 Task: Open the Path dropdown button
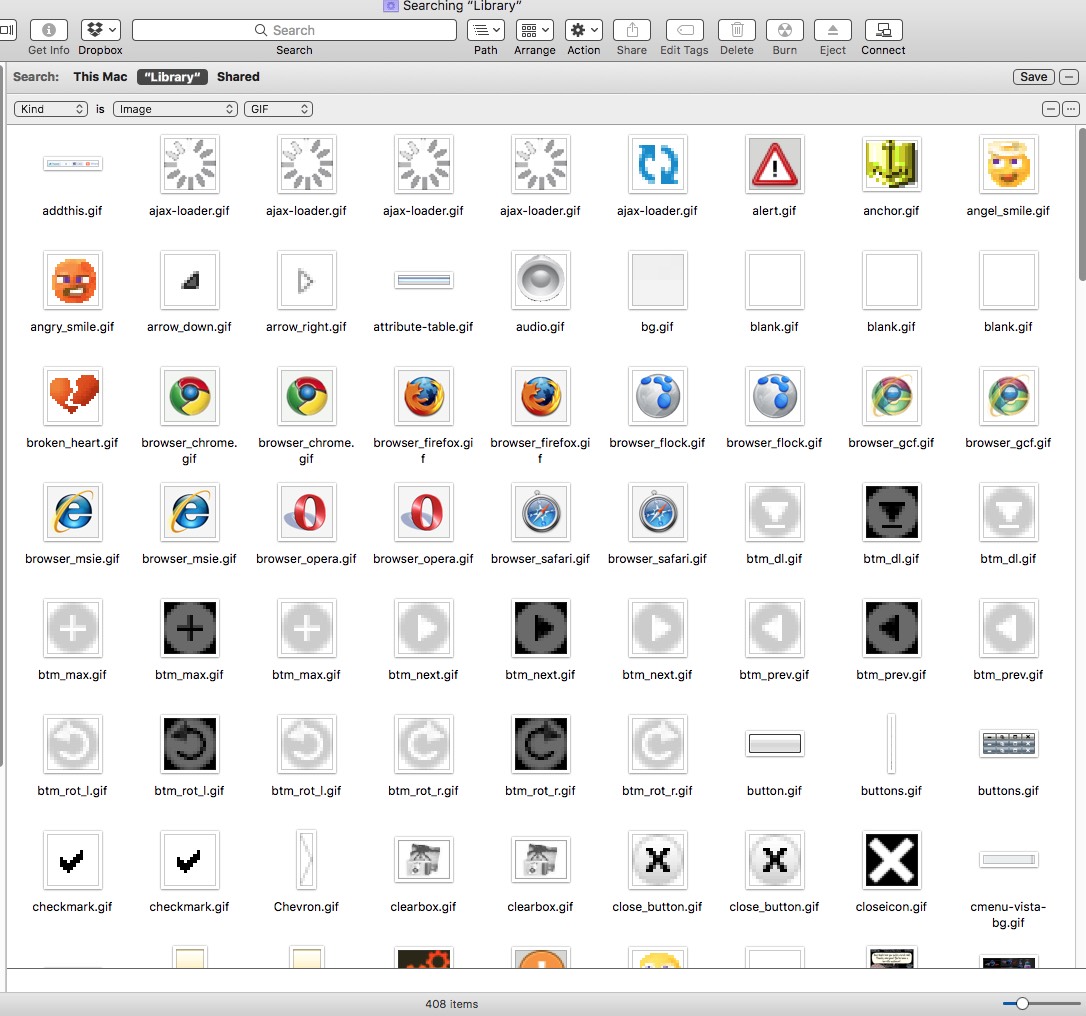(x=486, y=30)
